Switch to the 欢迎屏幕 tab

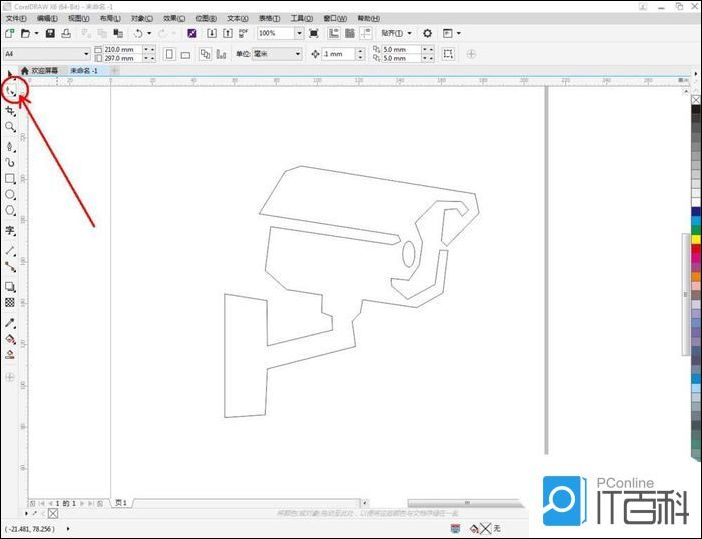click(40, 71)
